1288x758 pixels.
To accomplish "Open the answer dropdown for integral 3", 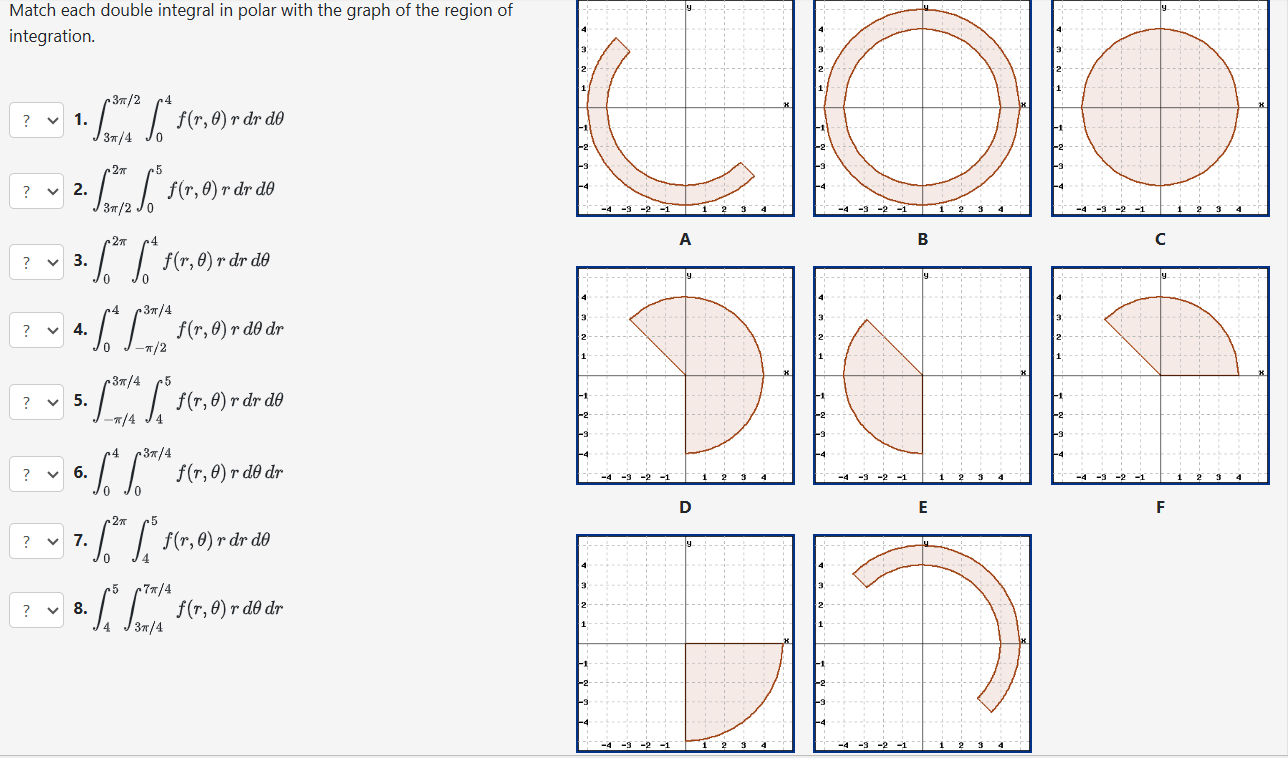I will [36, 261].
